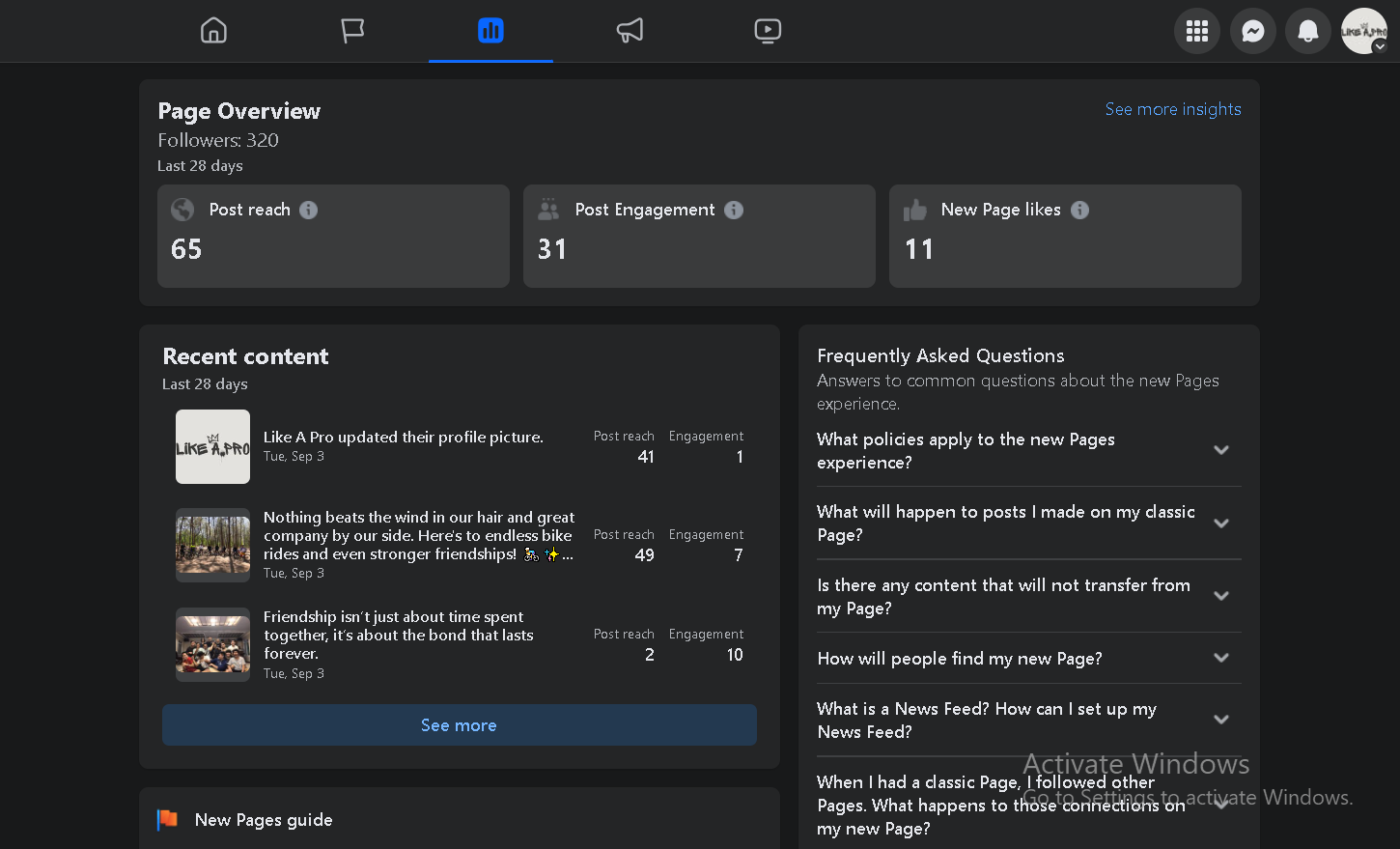
Task: Open Messenger chat icon
Action: tap(1253, 32)
